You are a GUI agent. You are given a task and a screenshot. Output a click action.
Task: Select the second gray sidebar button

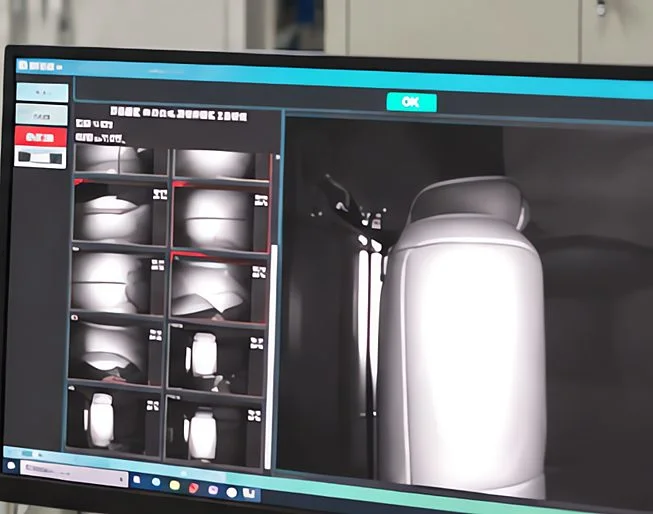click(x=41, y=115)
